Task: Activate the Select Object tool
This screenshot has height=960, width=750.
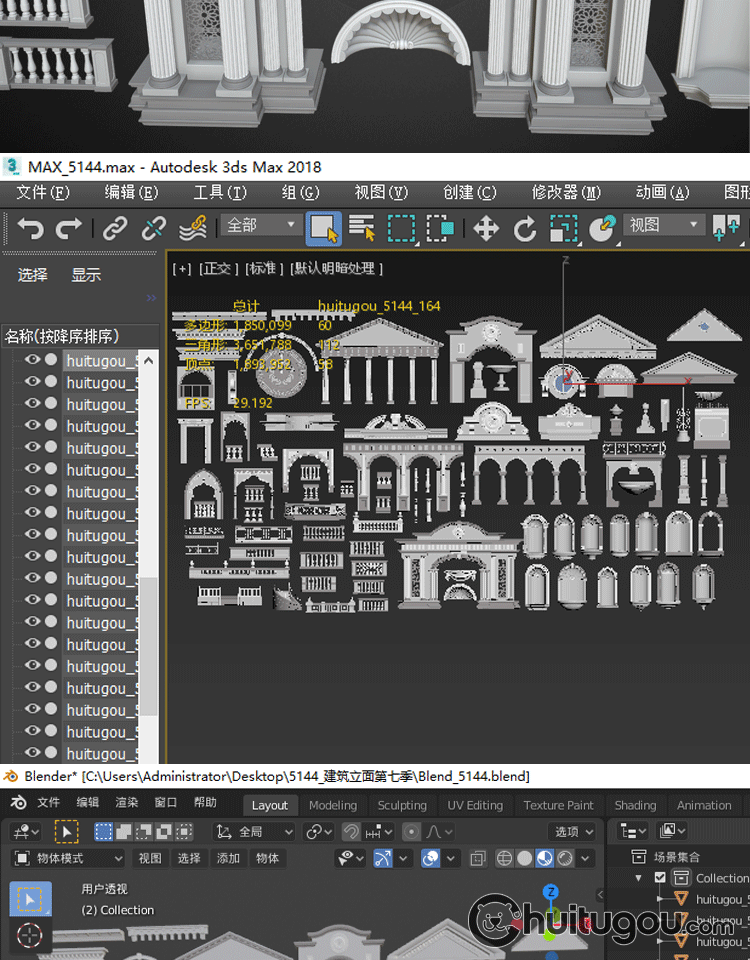Action: 323,228
